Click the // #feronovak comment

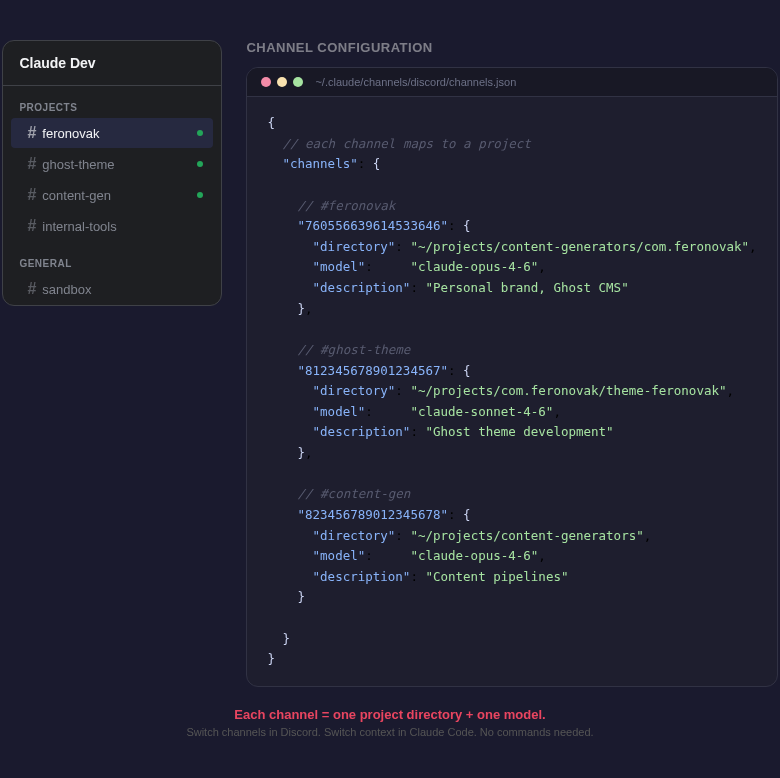click(347, 205)
